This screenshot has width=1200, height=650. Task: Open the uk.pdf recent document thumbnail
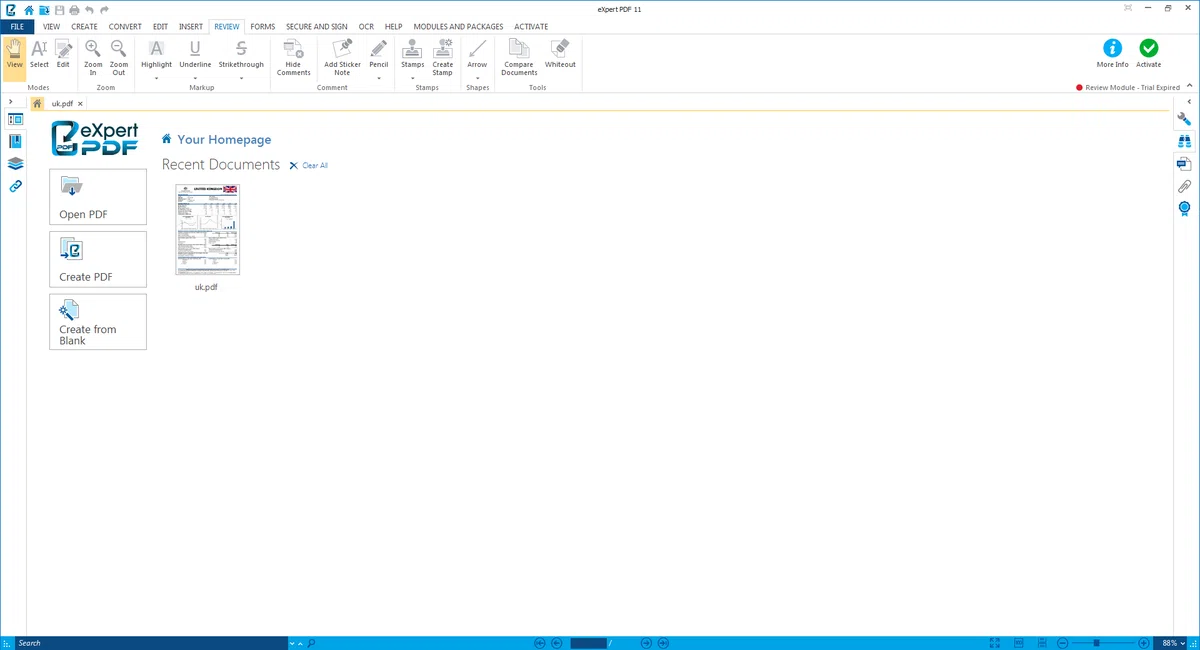click(207, 229)
